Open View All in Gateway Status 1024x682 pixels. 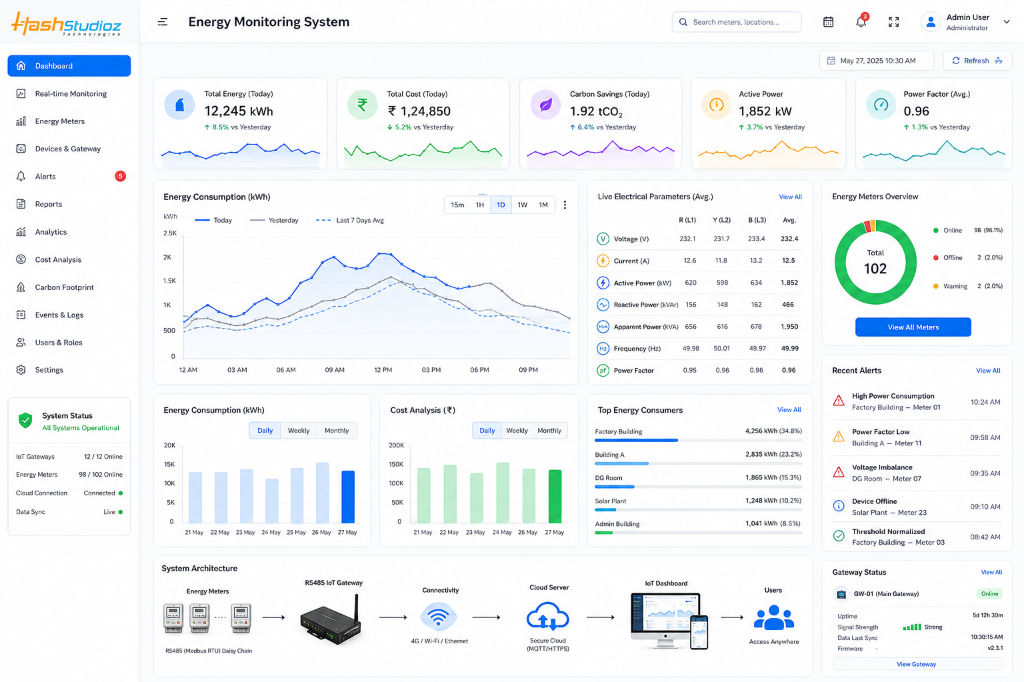(991, 572)
